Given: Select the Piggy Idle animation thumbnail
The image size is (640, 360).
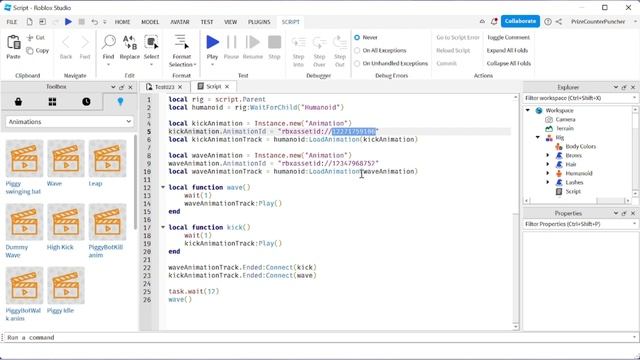Looking at the screenshot, I should coord(66,286).
